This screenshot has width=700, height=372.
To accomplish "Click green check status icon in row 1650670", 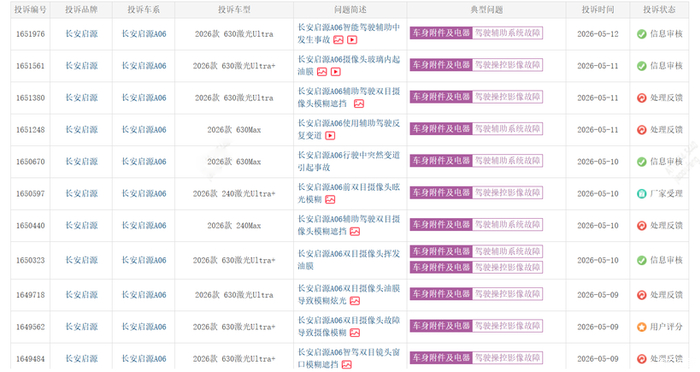I will coord(642,162).
